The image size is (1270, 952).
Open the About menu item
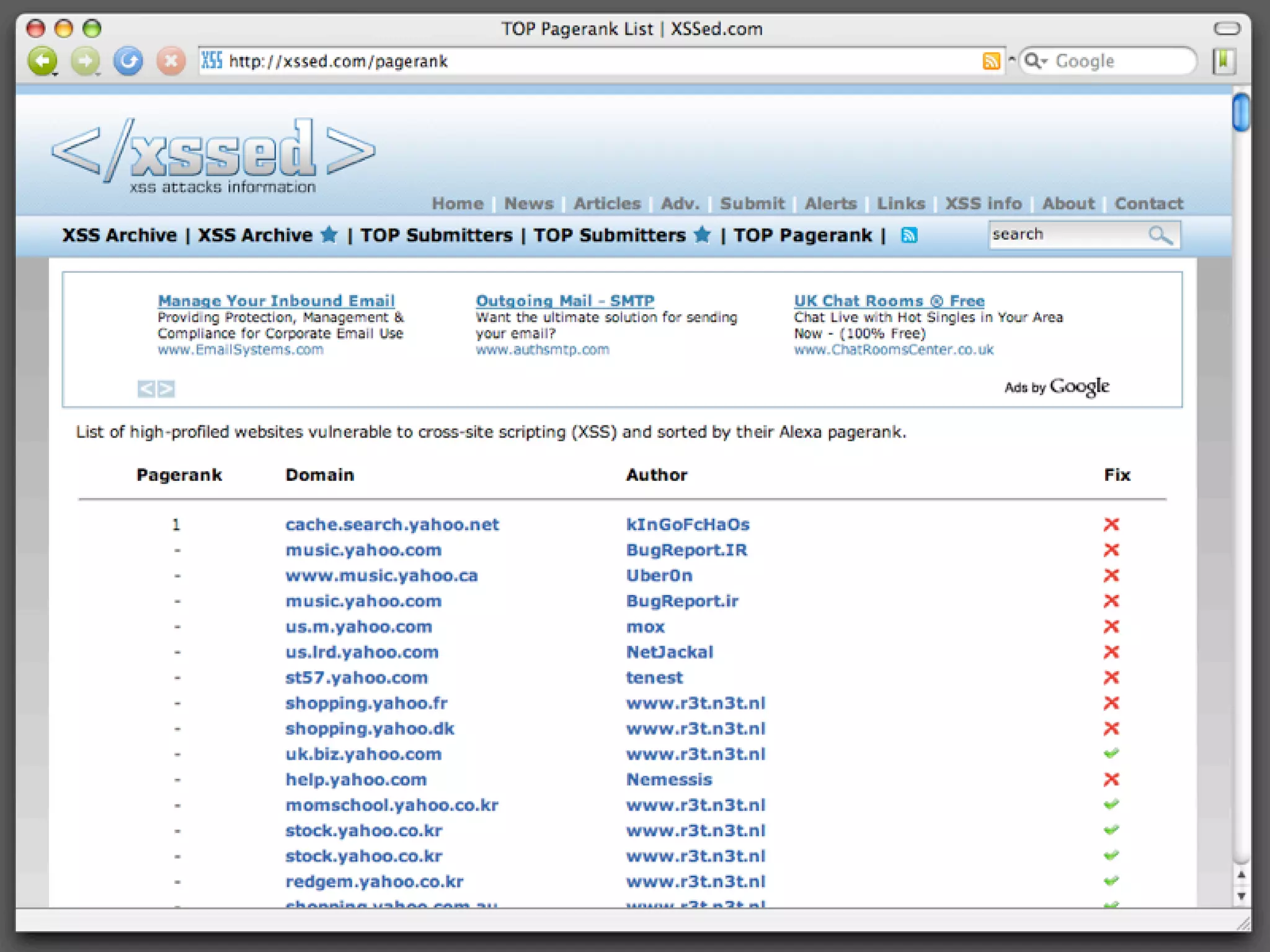(1068, 203)
